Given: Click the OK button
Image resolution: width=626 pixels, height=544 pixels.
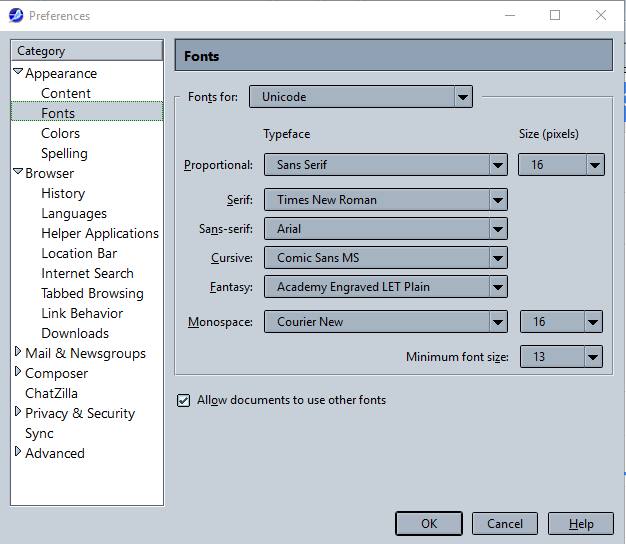Looking at the screenshot, I should pos(428,523).
